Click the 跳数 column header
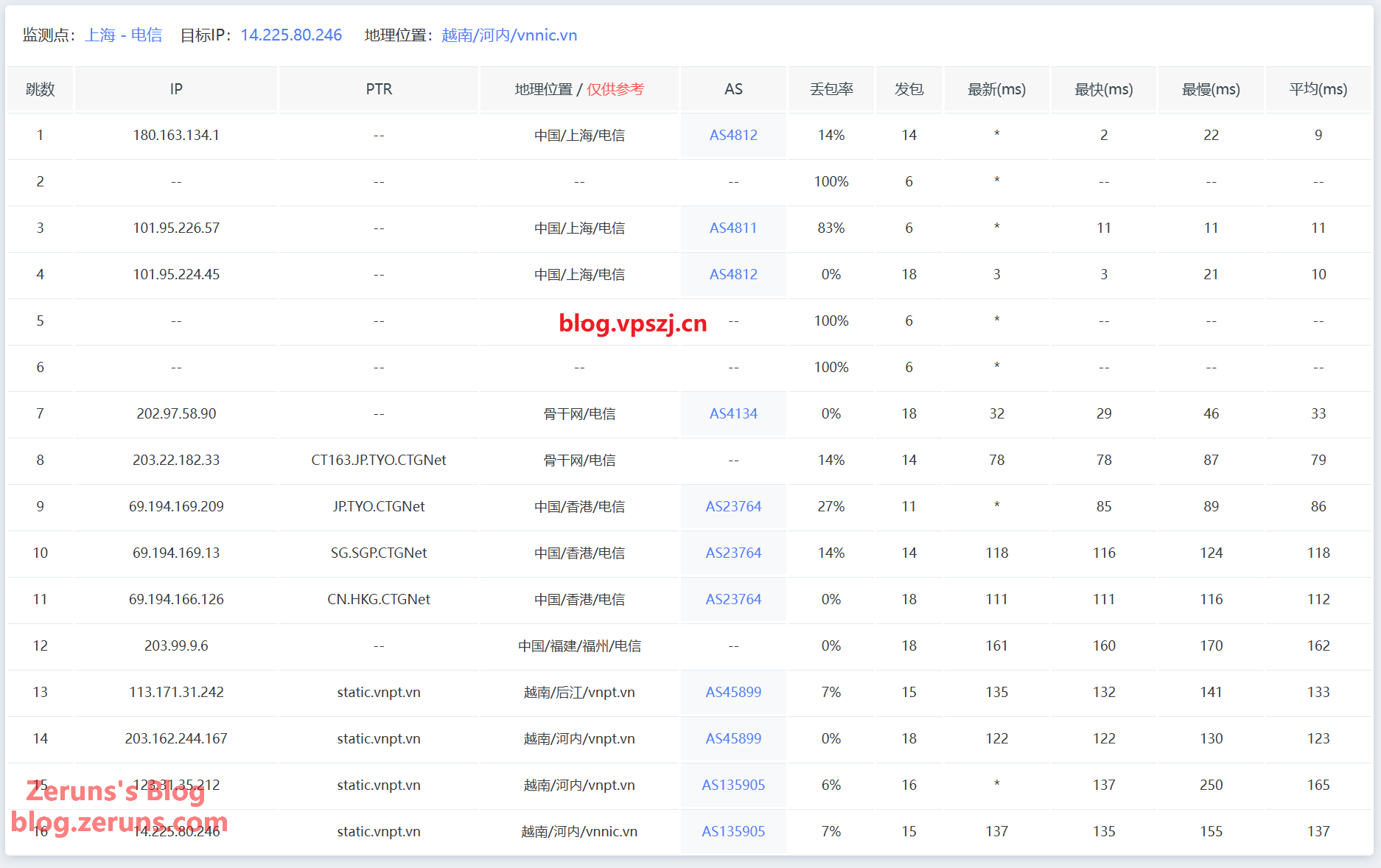 (41, 89)
